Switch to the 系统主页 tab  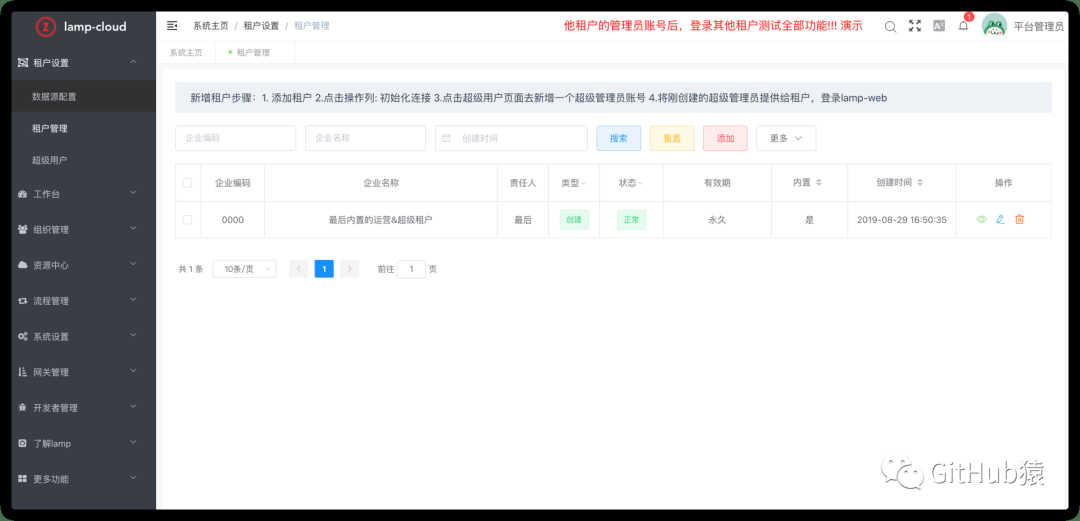pyautogui.click(x=186, y=52)
